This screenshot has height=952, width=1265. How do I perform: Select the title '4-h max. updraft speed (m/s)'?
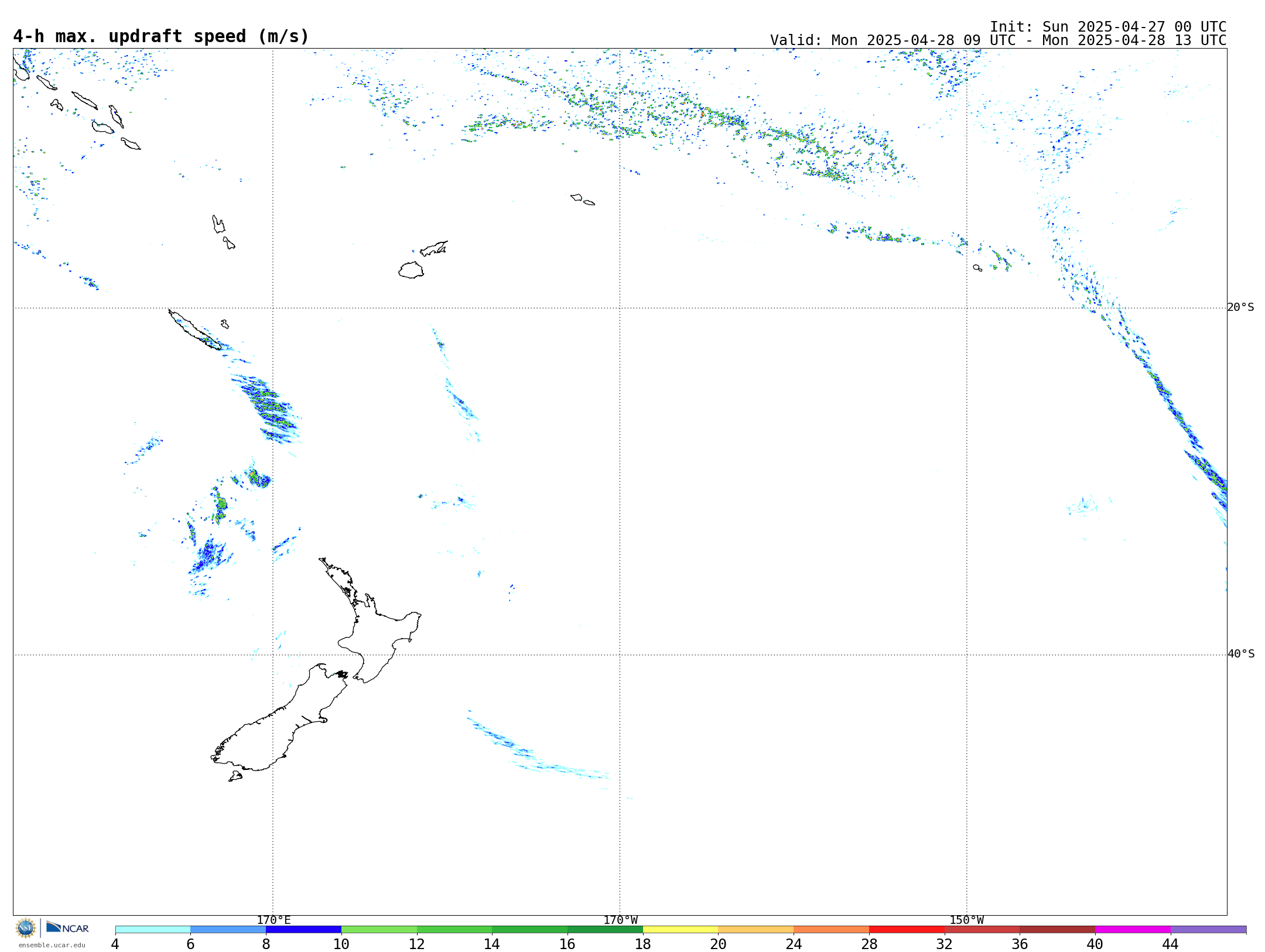pos(161,36)
